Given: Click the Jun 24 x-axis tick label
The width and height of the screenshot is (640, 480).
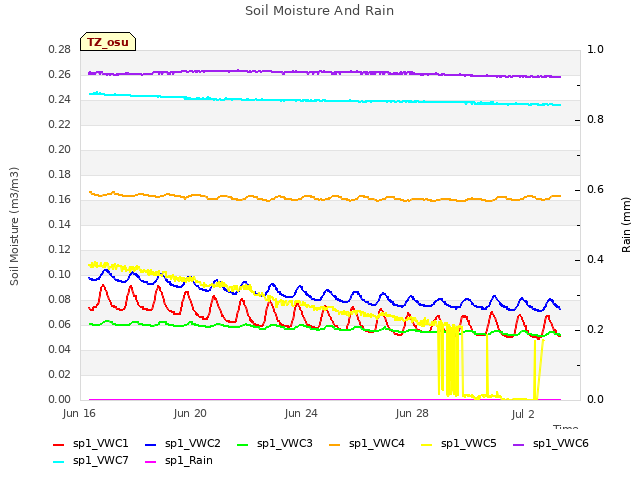Looking at the screenshot, I should [x=301, y=413].
